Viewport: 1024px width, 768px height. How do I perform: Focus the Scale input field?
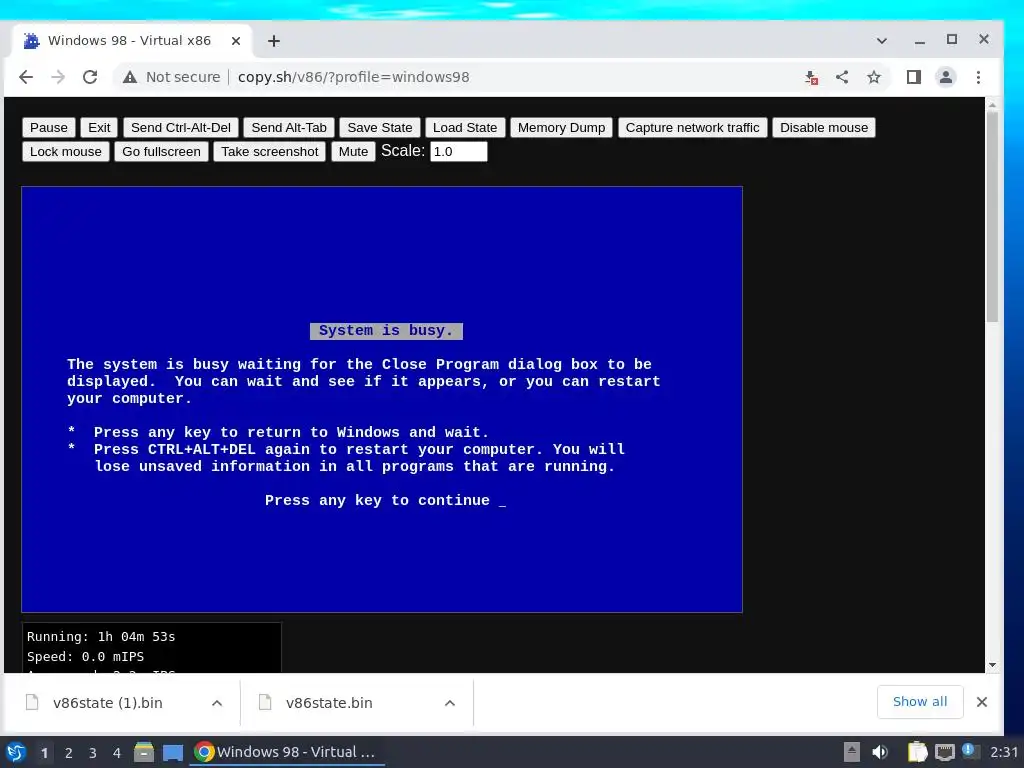click(x=458, y=152)
